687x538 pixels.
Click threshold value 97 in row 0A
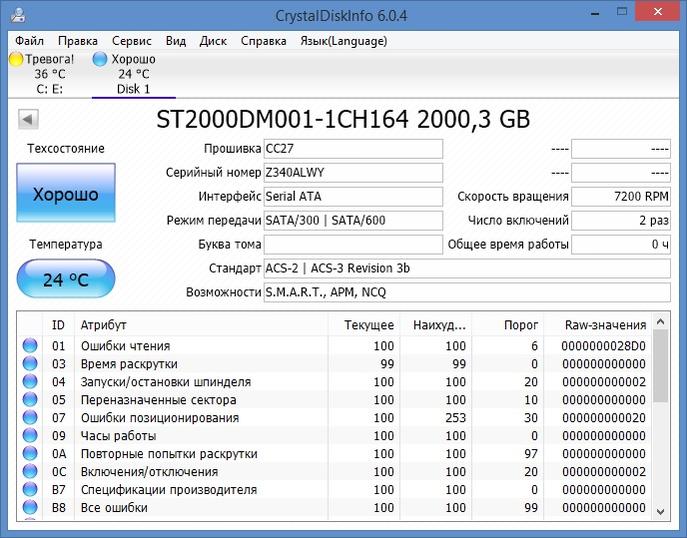pos(531,454)
